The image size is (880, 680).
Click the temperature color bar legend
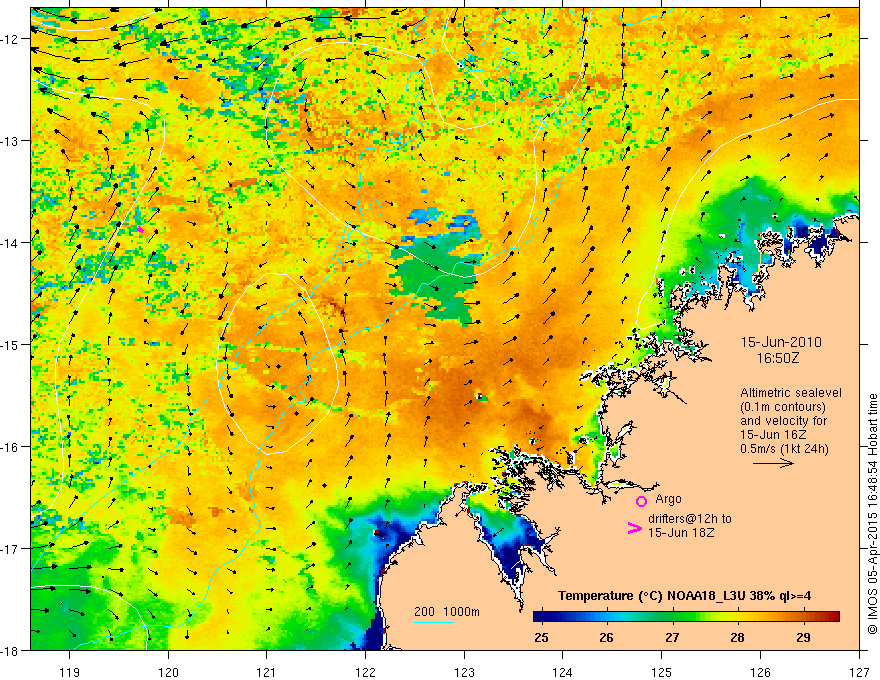coord(686,616)
